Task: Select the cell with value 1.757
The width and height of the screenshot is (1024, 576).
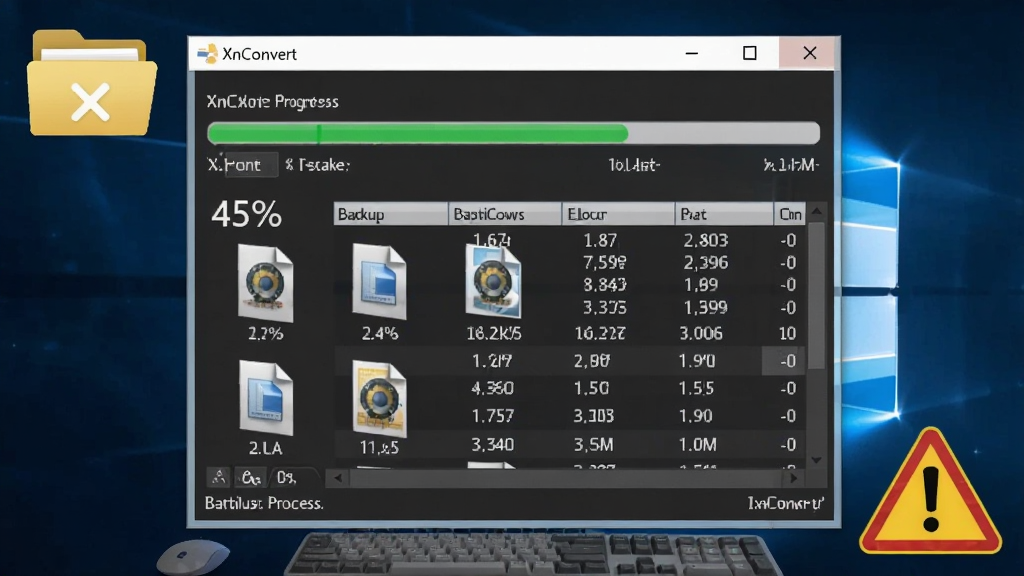Action: tap(492, 415)
